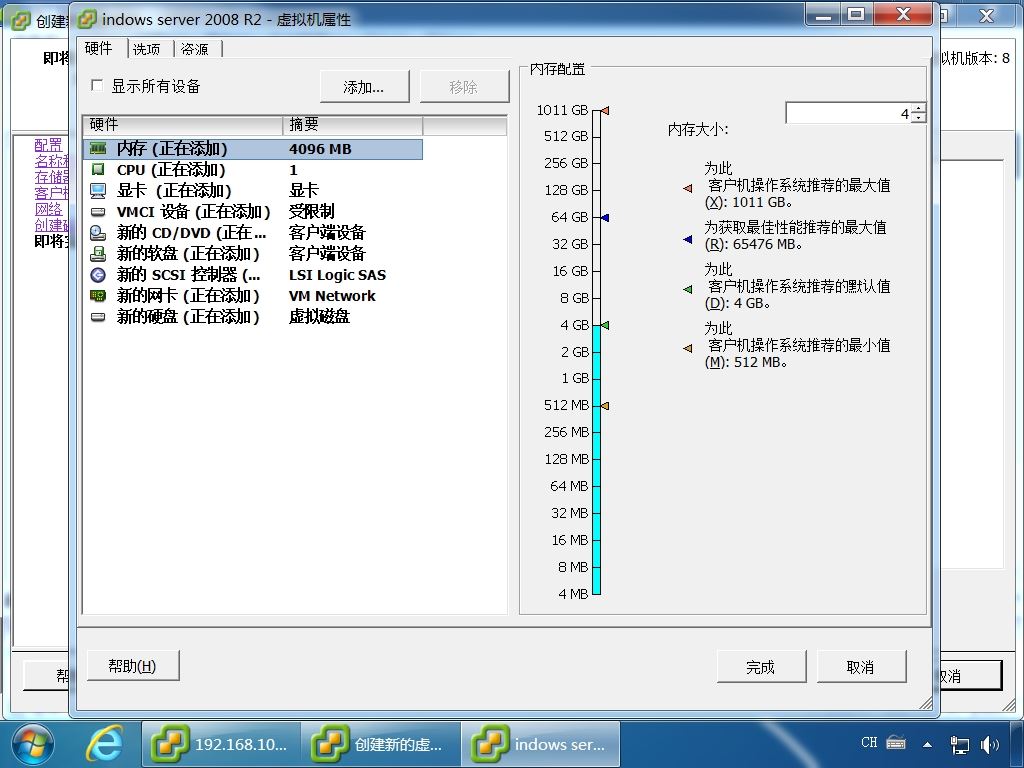Click the memory size input field
The width and height of the screenshot is (1024, 768).
848,112
